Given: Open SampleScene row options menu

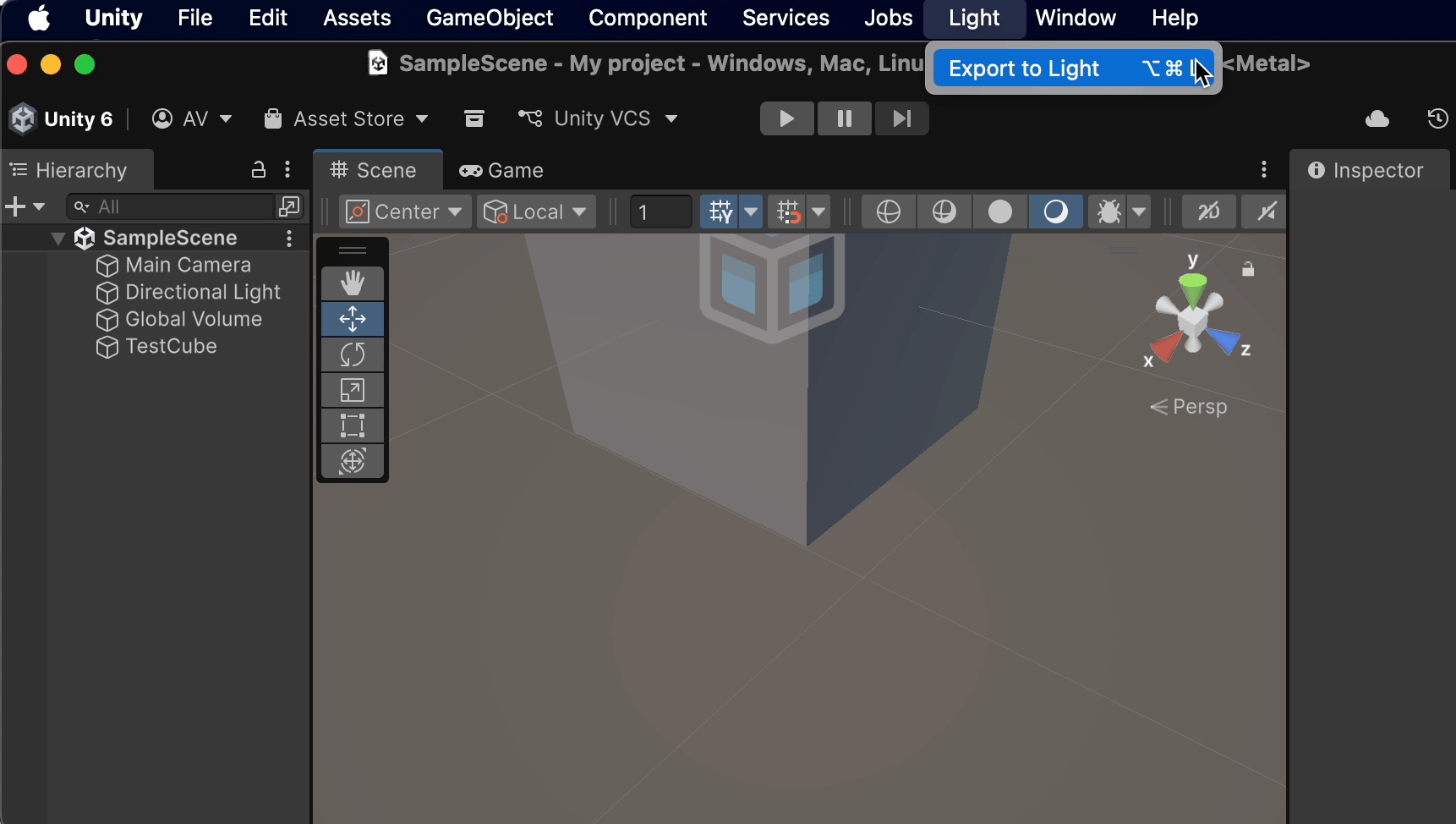Looking at the screenshot, I should click(289, 239).
